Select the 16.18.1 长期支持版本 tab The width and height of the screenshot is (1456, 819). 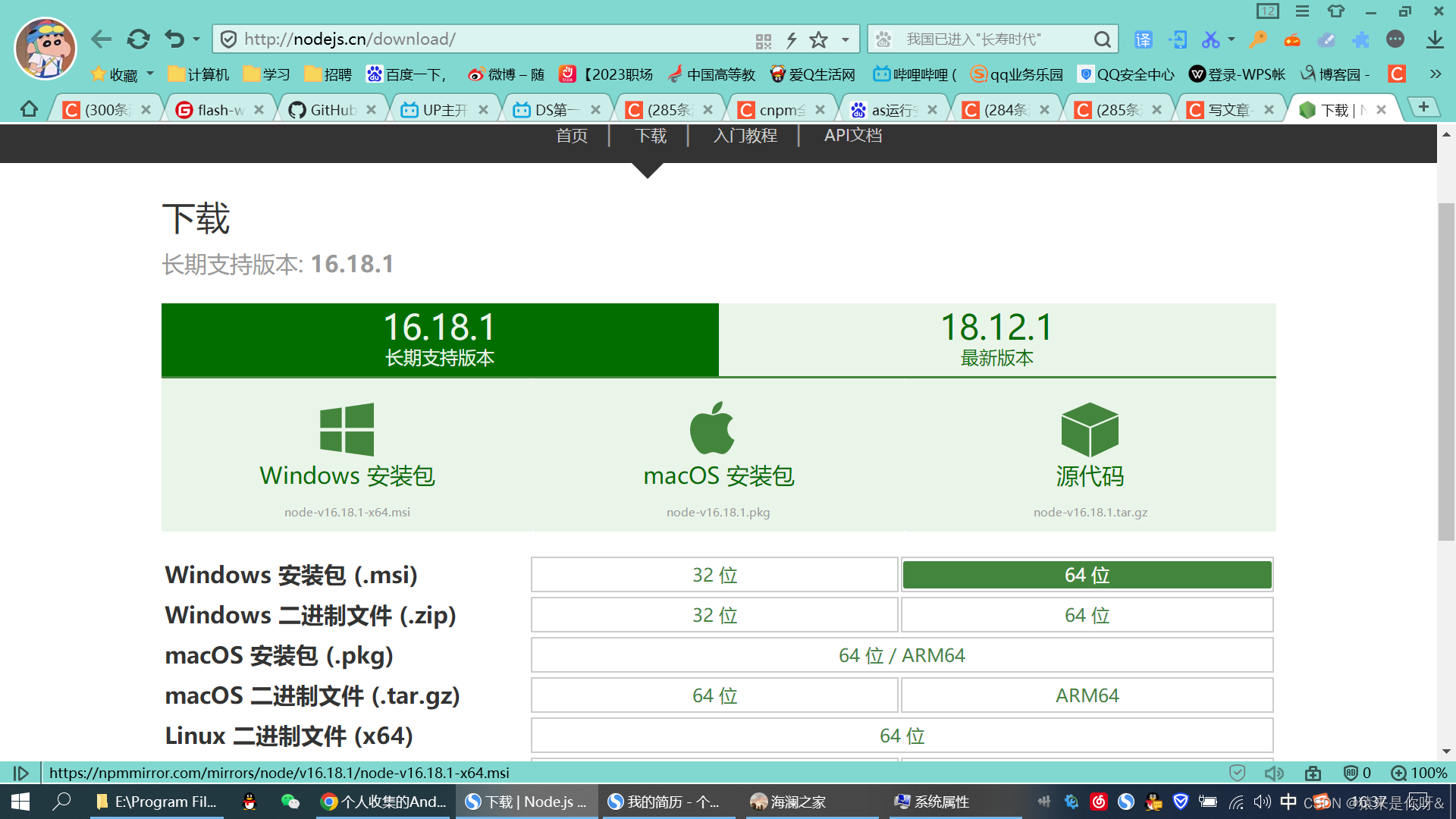pyautogui.click(x=440, y=340)
